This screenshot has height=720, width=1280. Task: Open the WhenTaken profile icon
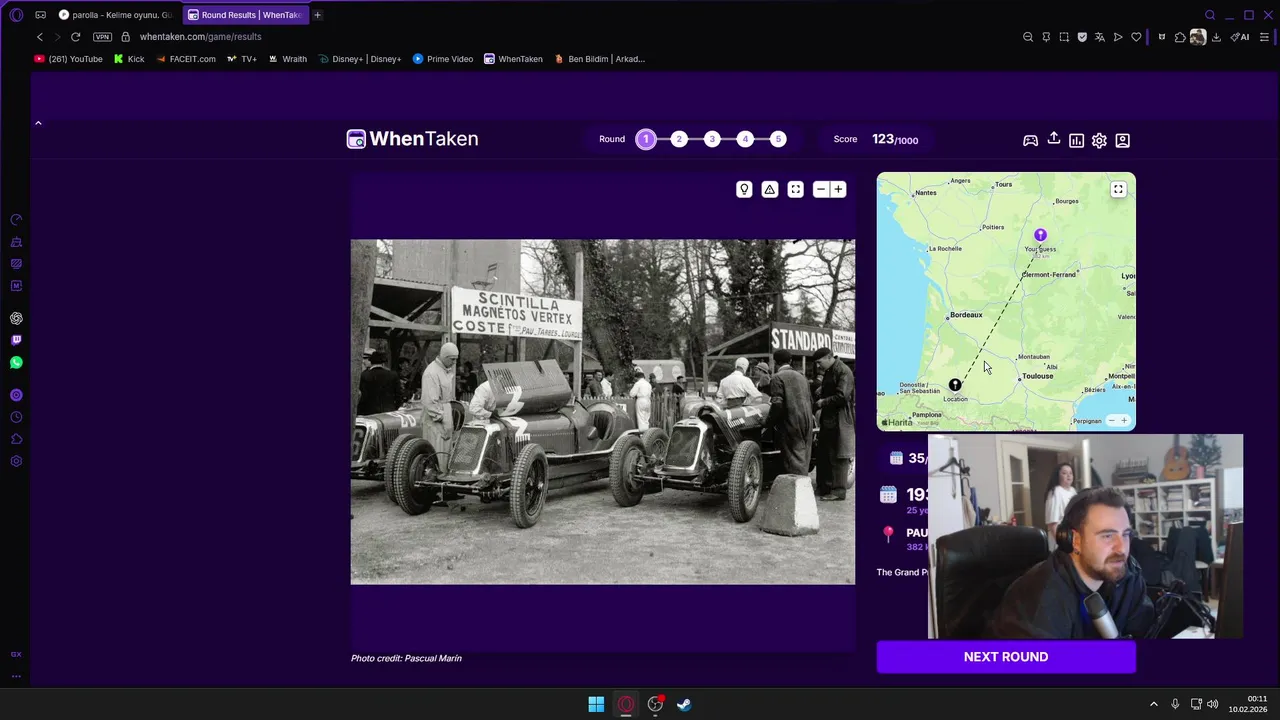tap(1122, 140)
